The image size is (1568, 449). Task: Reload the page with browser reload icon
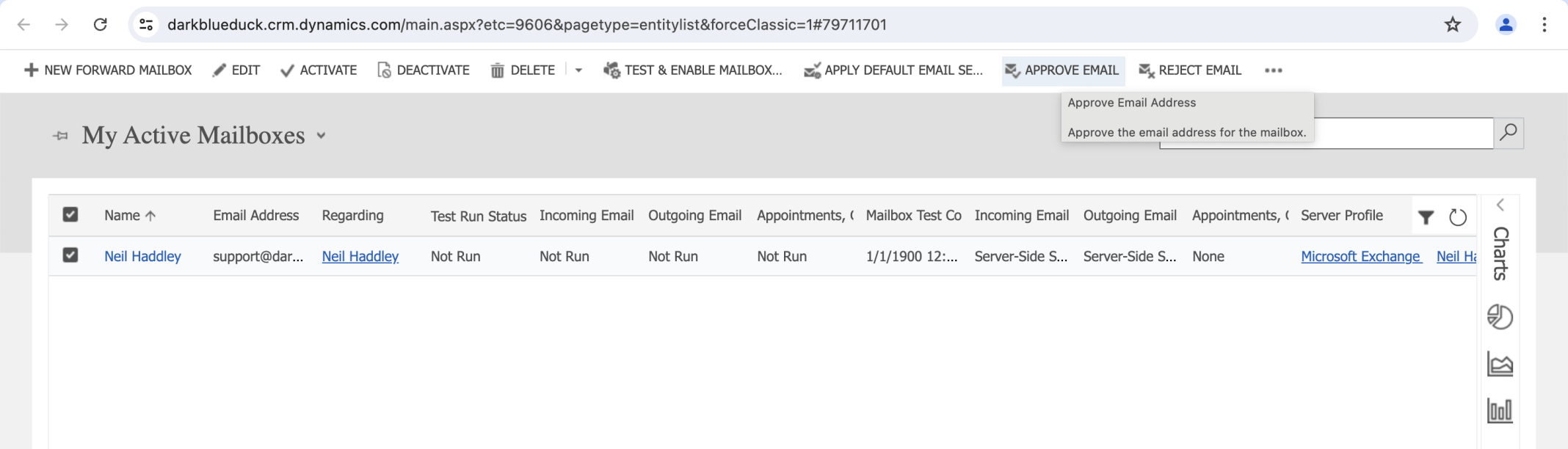click(x=100, y=25)
